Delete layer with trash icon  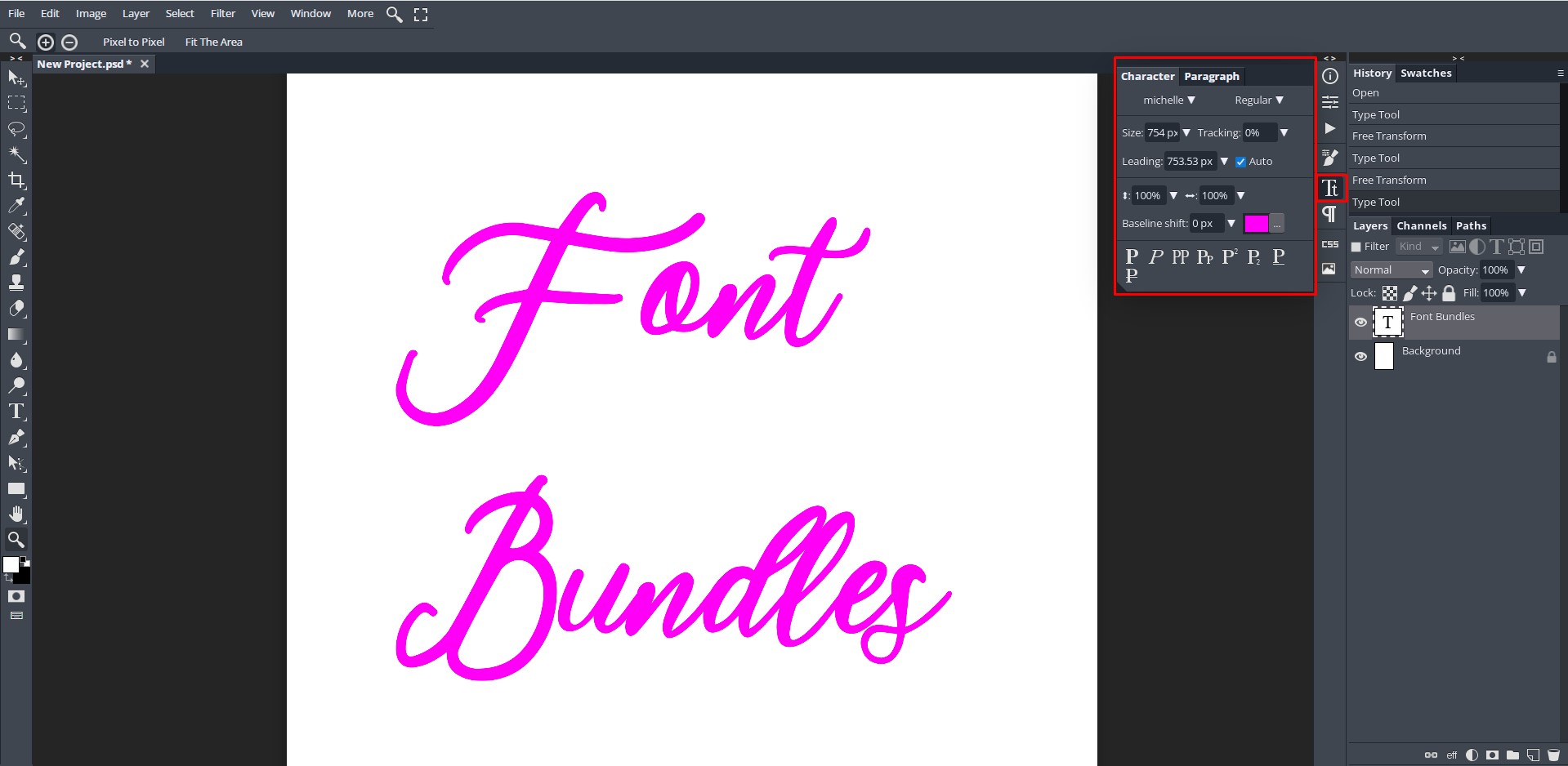(1553, 755)
